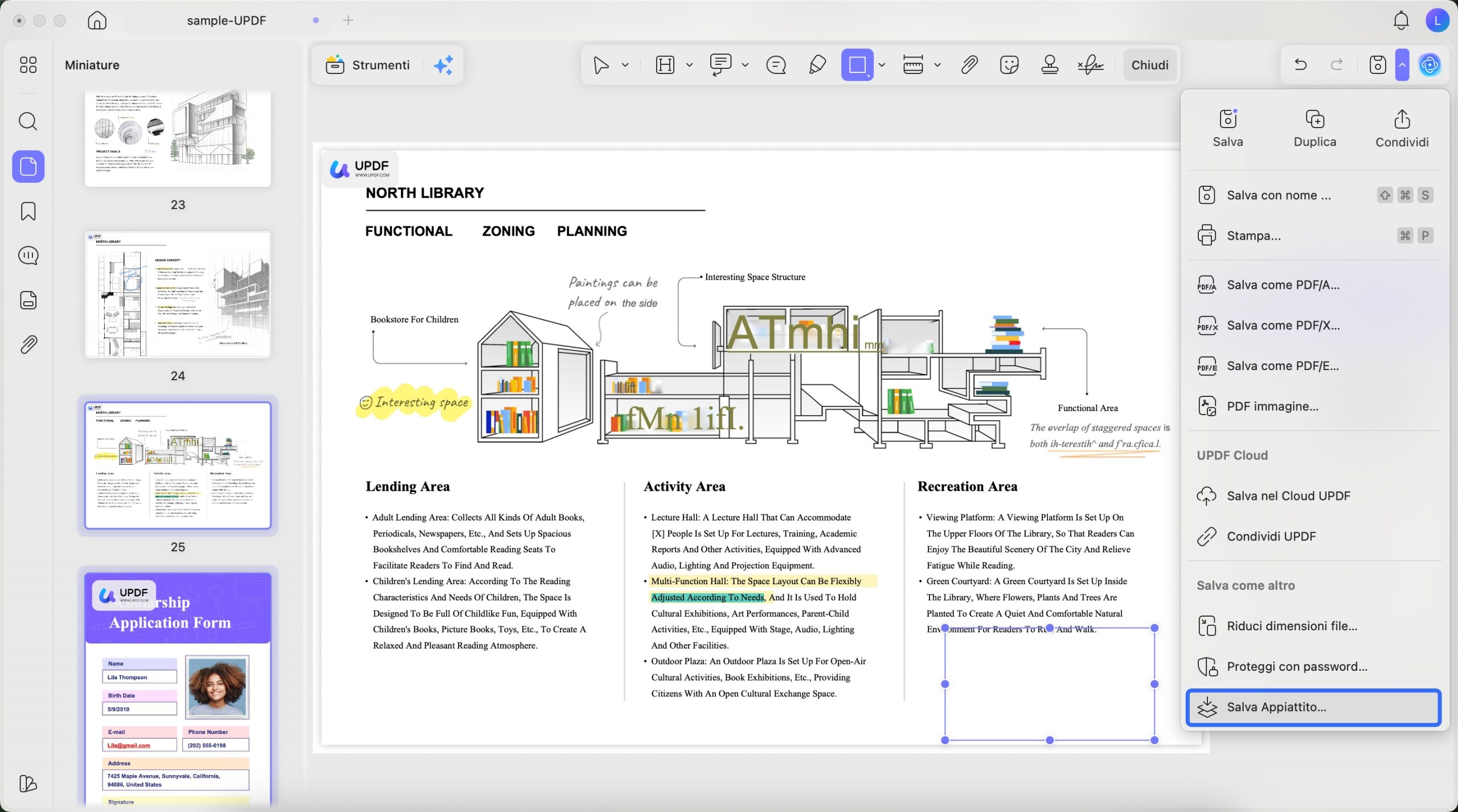The image size is (1458, 812).
Task: Select Proteggi con password option
Action: [1313, 666]
